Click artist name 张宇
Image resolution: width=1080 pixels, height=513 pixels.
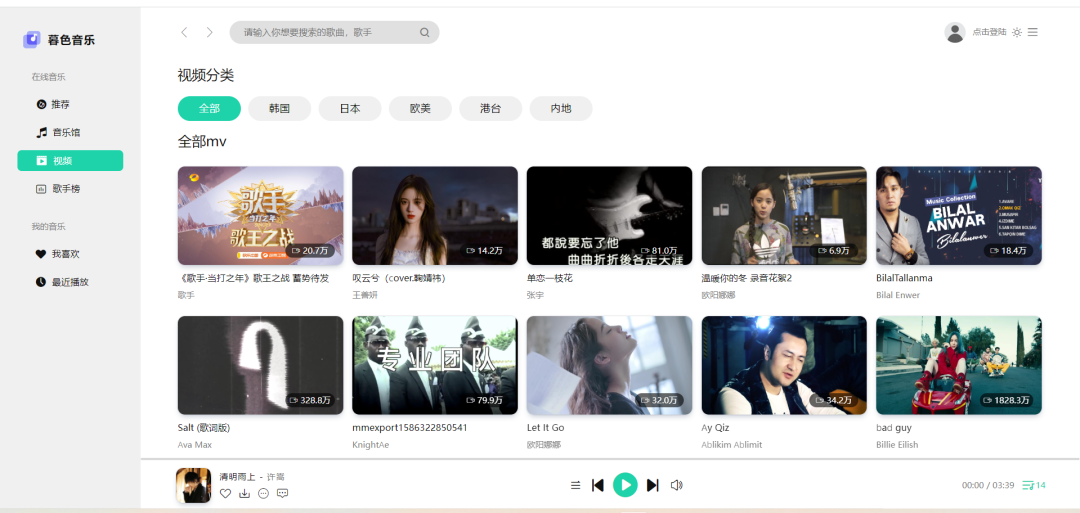tap(535, 295)
